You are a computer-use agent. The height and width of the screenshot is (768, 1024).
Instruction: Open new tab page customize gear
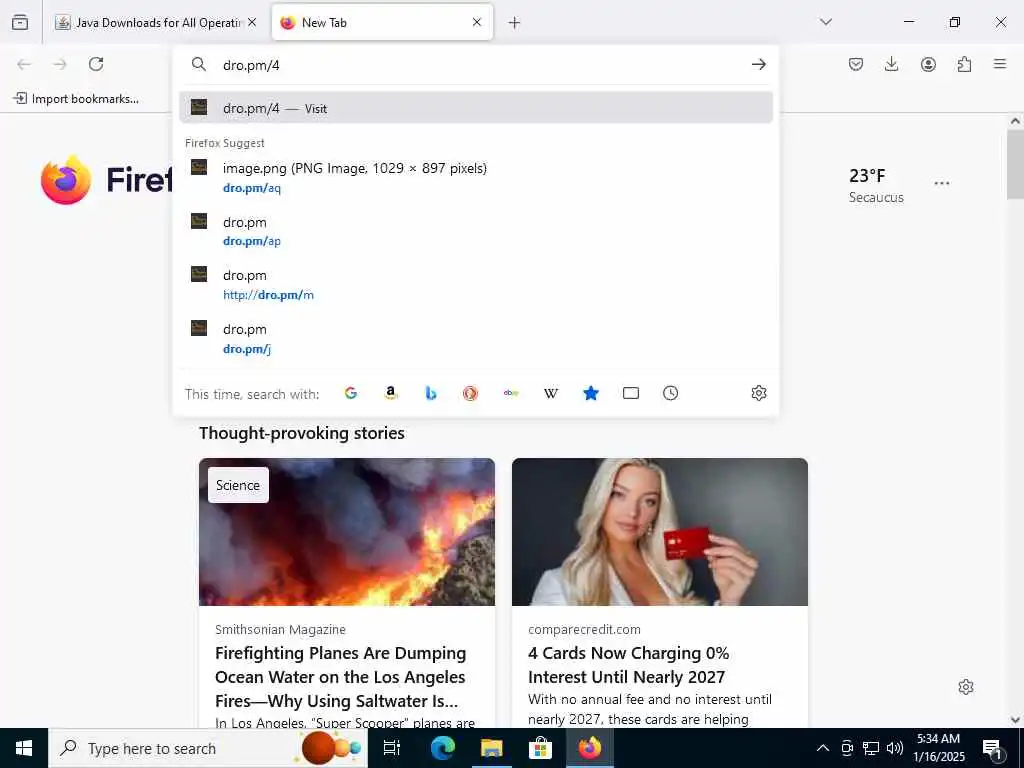pos(966,687)
